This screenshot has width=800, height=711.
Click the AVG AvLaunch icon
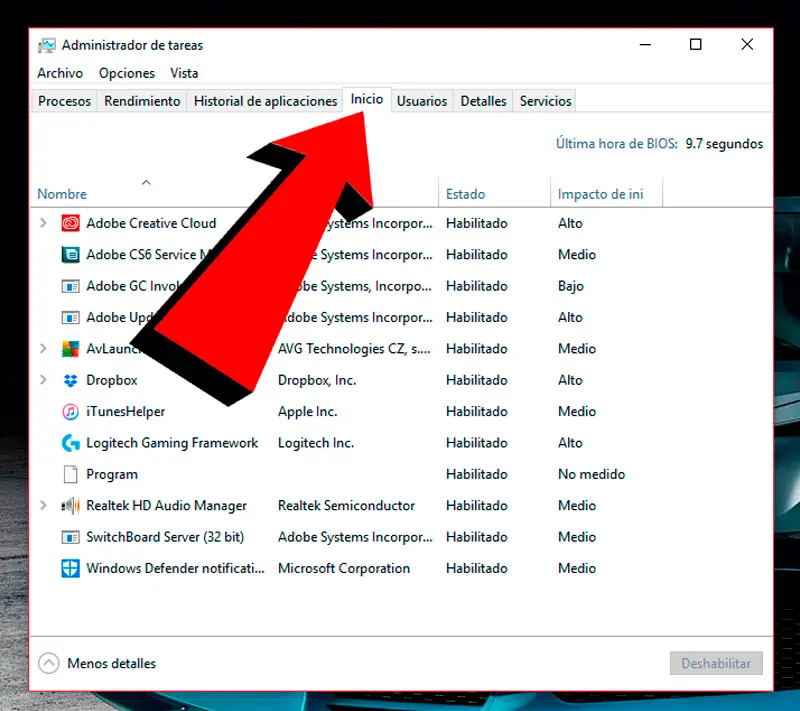tap(70, 349)
